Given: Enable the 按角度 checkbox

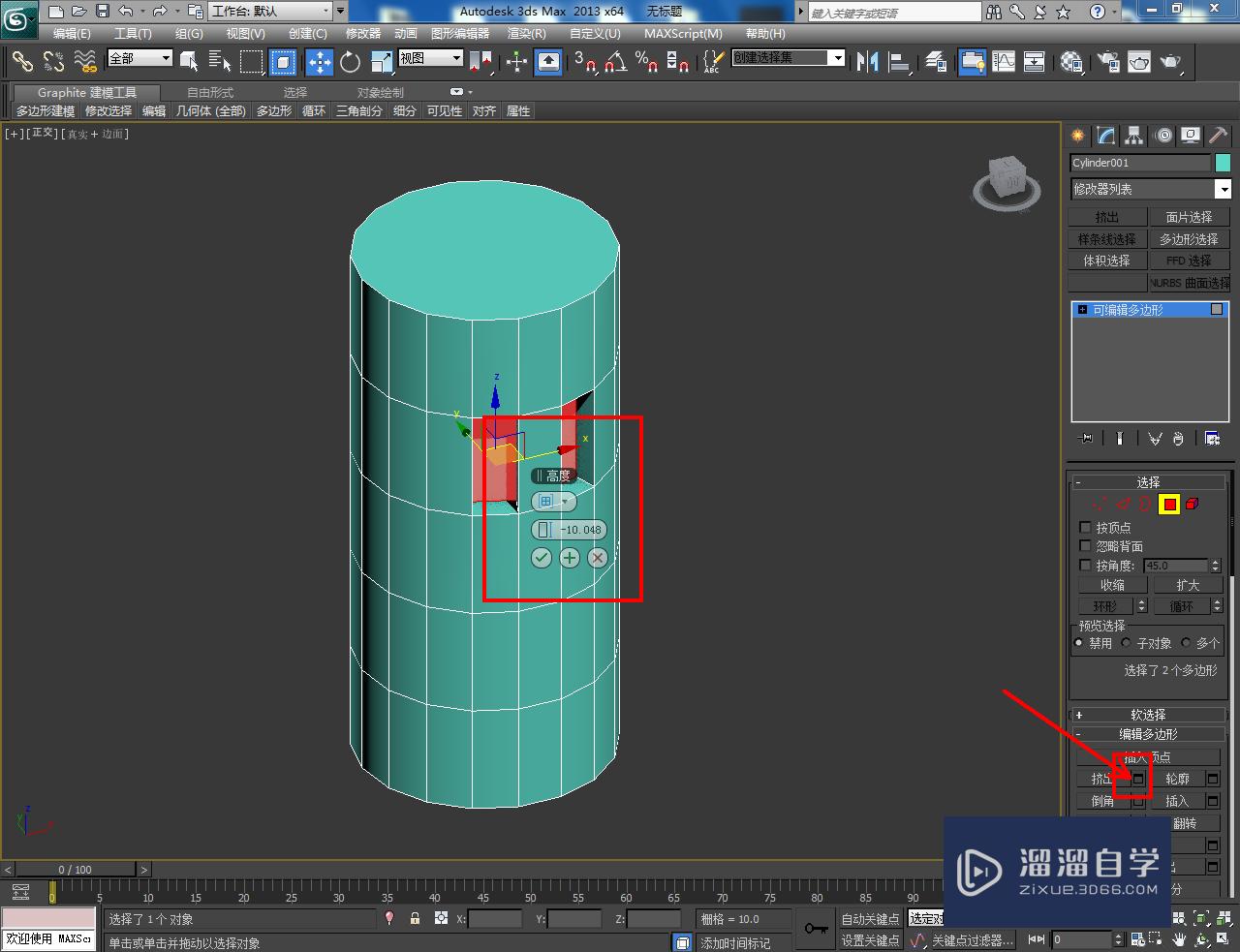Looking at the screenshot, I should click(1085, 566).
